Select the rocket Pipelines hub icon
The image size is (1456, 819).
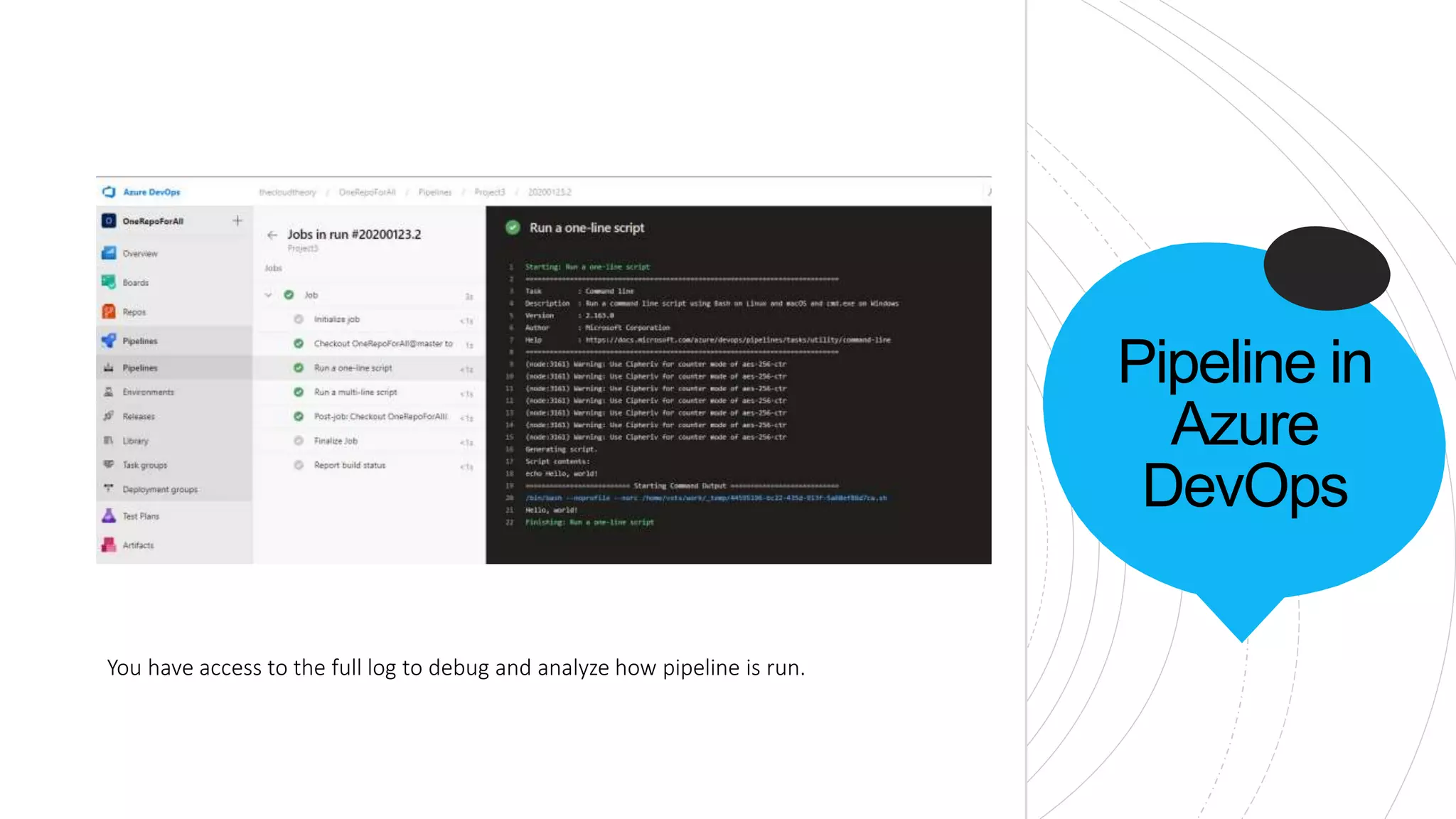(x=109, y=341)
